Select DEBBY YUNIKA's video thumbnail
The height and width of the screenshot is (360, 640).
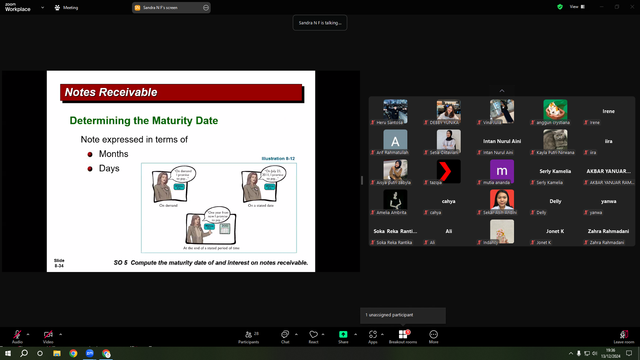[x=448, y=111]
